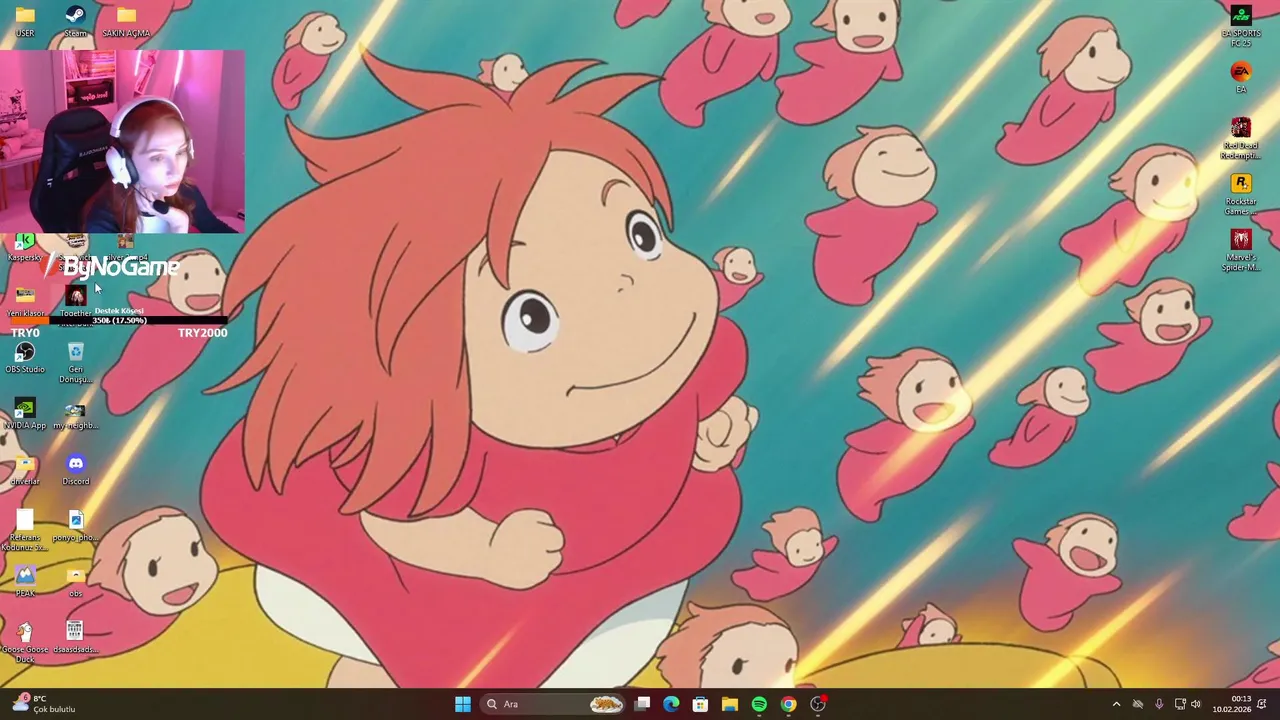
Task: Open the dsaasdsads... file icon
Action: point(75,638)
